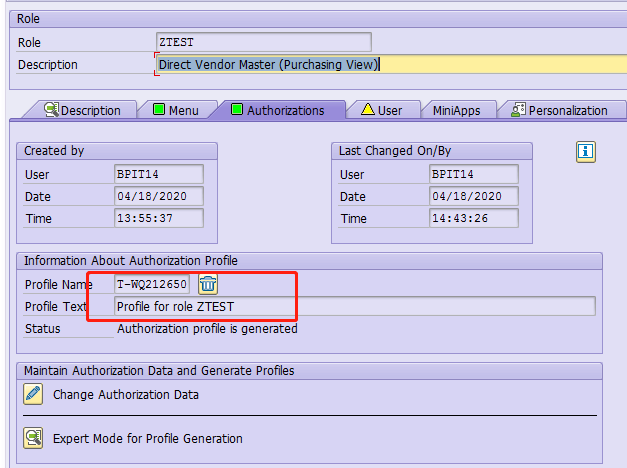Click the role Description input field
Image resolution: width=627 pixels, height=468 pixels.
coord(391,64)
